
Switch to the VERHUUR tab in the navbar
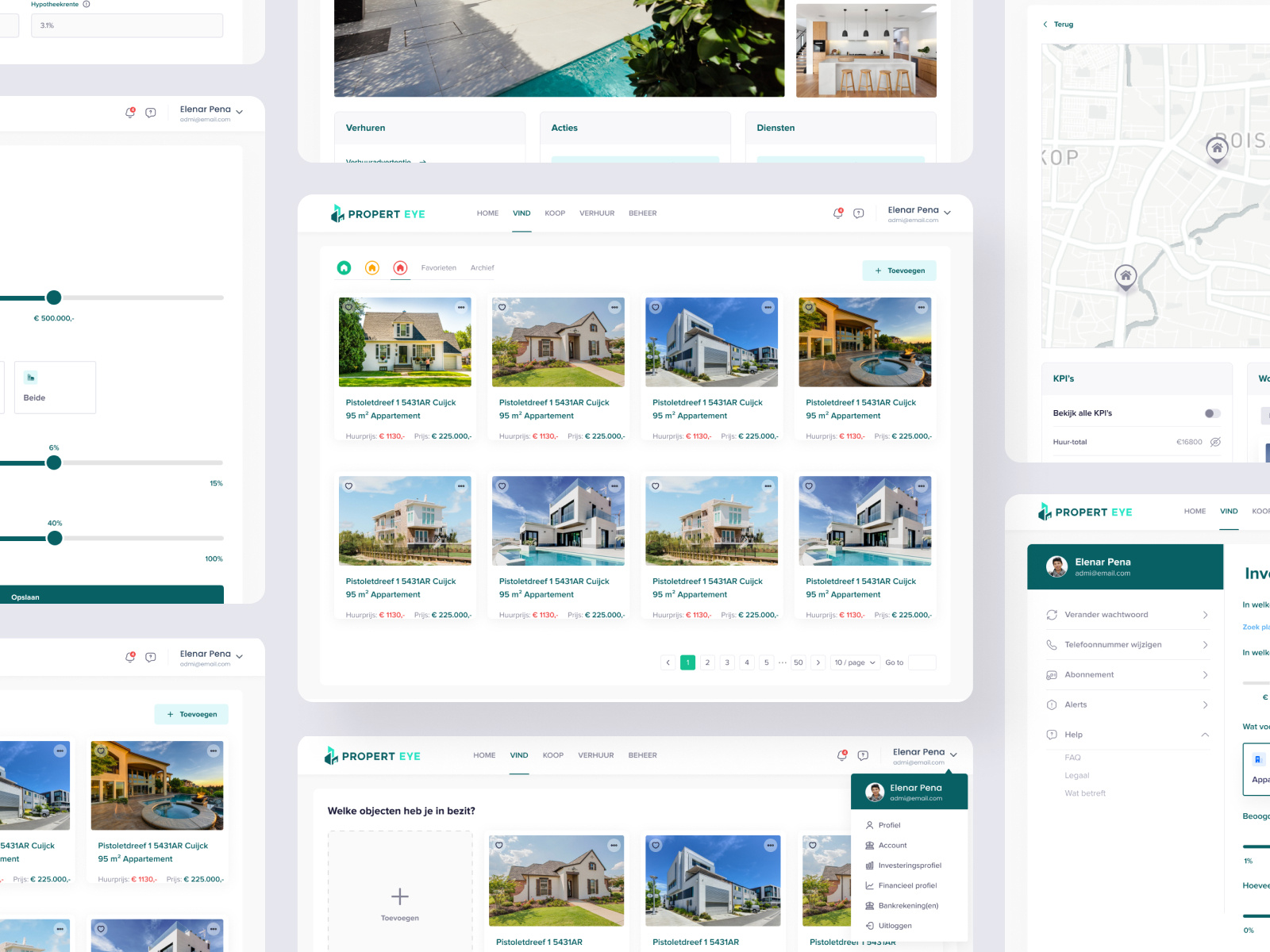pyautogui.click(x=597, y=213)
